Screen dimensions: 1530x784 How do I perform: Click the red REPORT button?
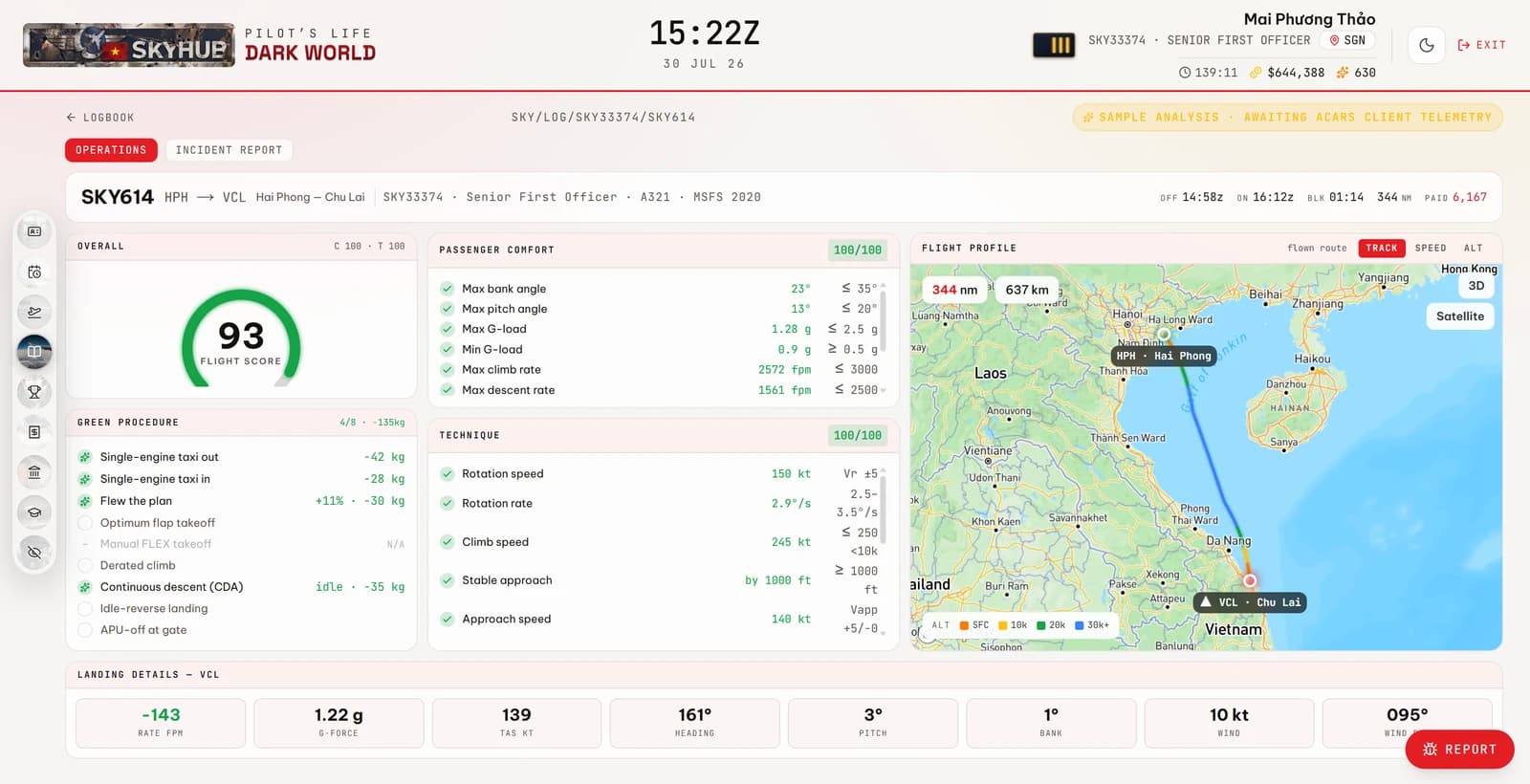coord(1459,750)
